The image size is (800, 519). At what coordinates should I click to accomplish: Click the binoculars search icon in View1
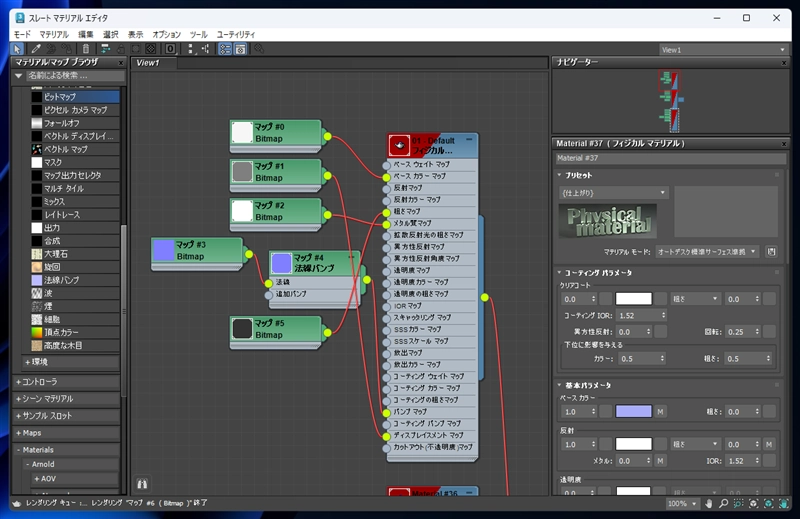pos(142,483)
